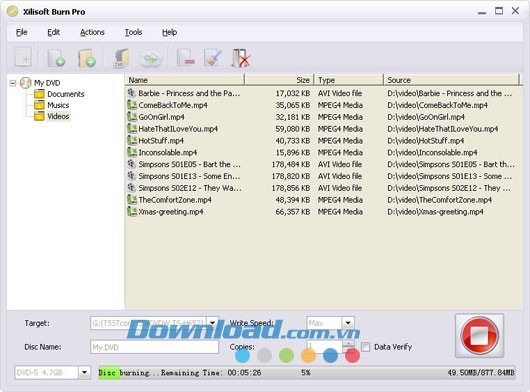Select the ComeBackToMe.mp4 file row
The image size is (530, 392).
point(324,105)
